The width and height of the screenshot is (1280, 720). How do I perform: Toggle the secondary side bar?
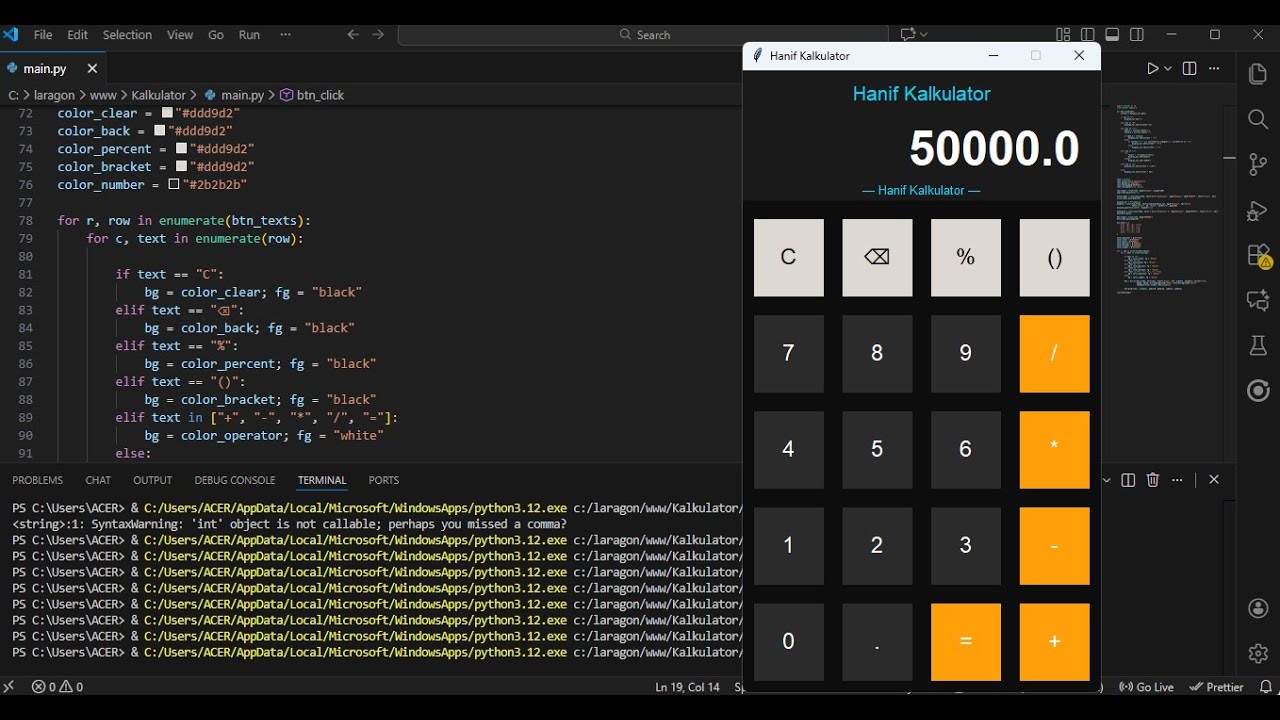[x=1137, y=35]
